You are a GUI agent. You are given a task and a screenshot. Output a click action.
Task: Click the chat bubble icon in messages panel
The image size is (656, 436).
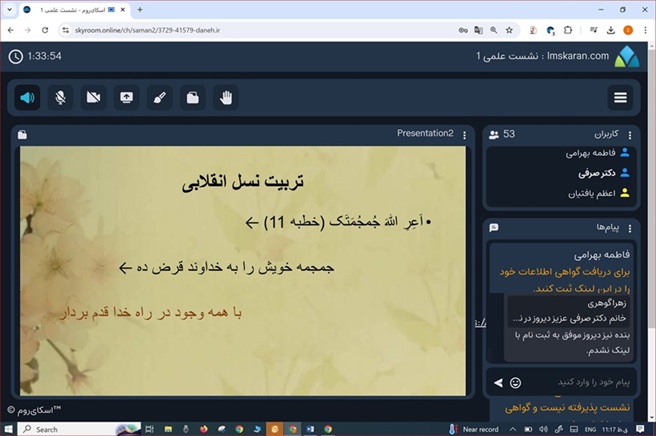[x=494, y=228]
